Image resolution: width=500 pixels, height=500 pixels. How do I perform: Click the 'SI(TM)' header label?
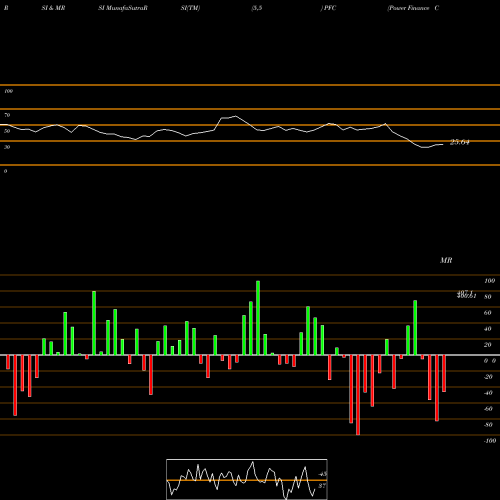(x=190, y=8)
